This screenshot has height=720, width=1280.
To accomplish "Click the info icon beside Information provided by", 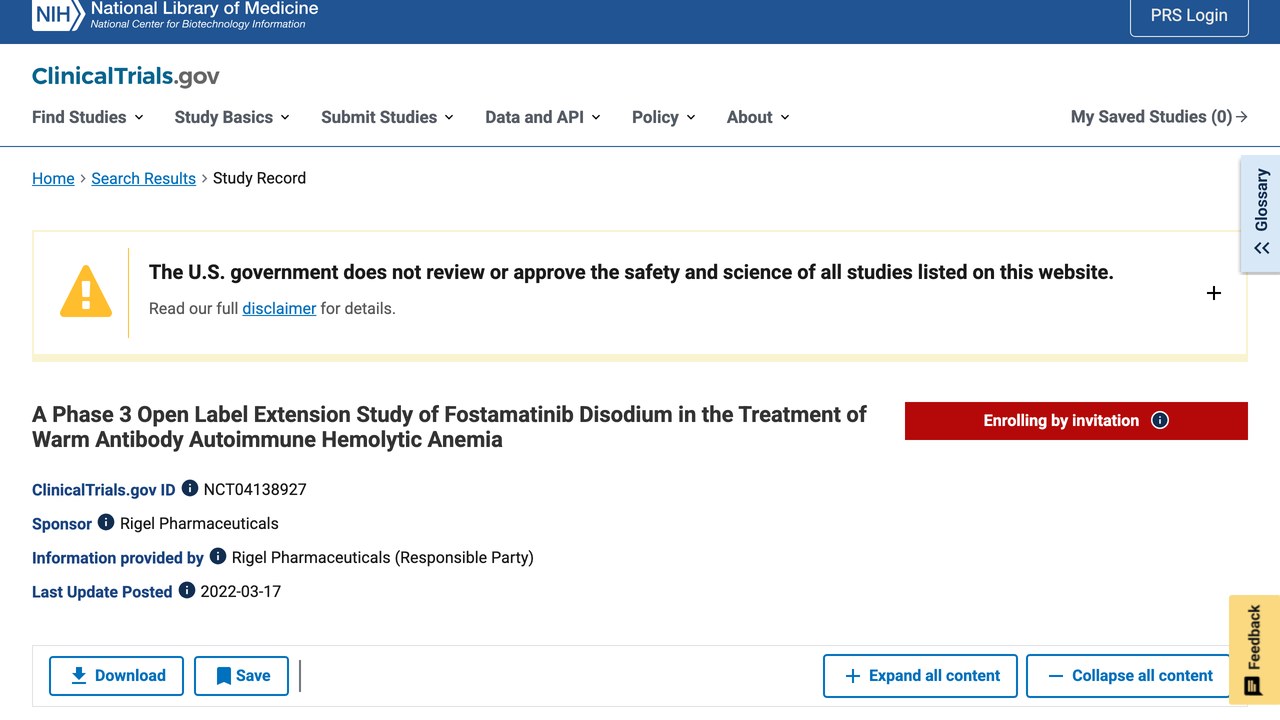I will coord(218,556).
